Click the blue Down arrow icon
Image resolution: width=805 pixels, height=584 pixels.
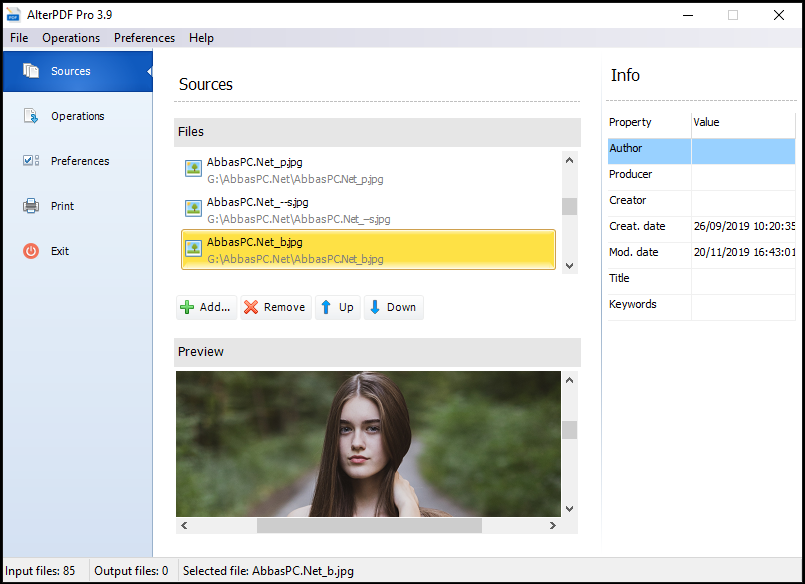pos(375,307)
